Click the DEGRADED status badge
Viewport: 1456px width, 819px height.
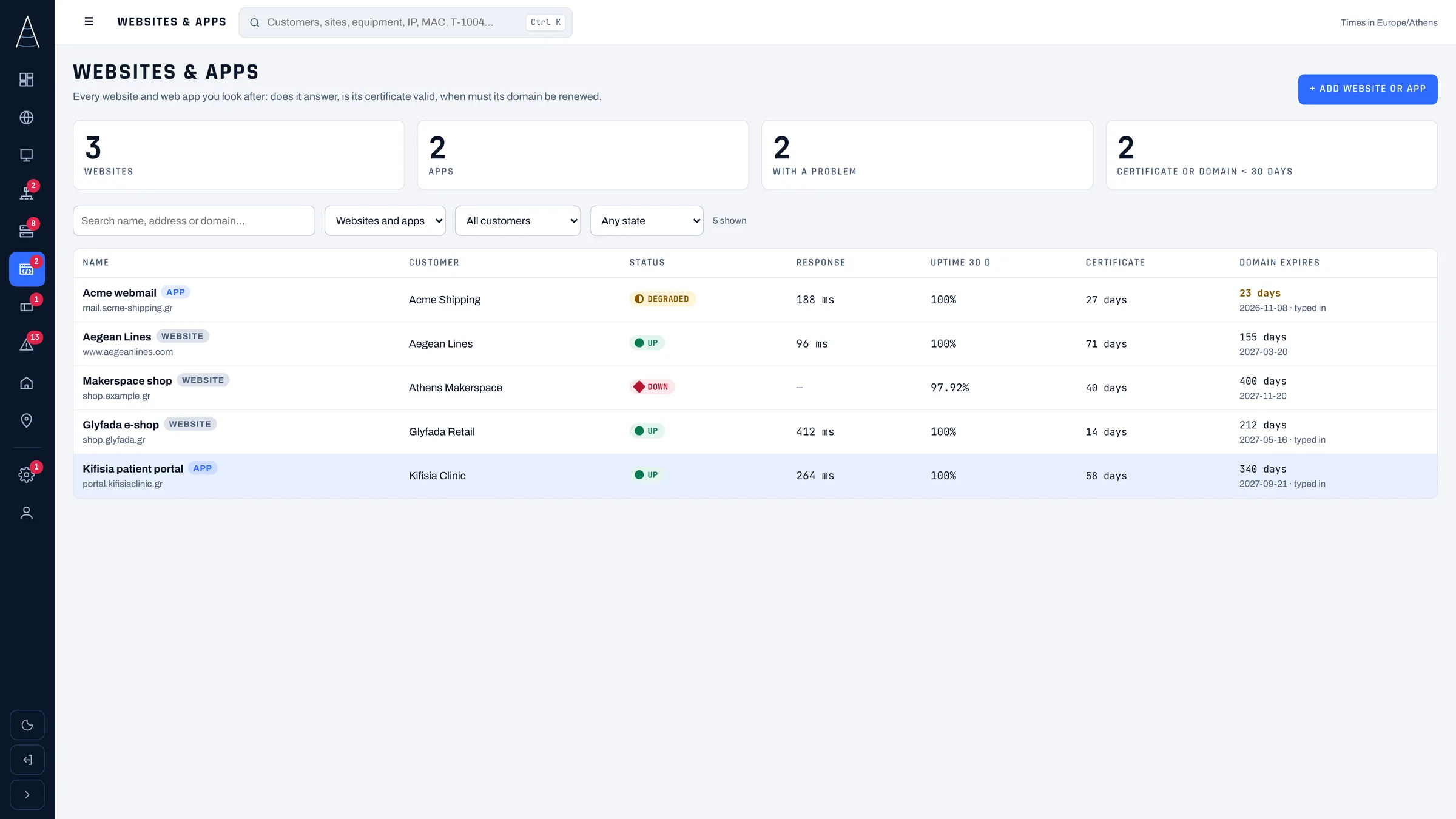click(x=662, y=299)
